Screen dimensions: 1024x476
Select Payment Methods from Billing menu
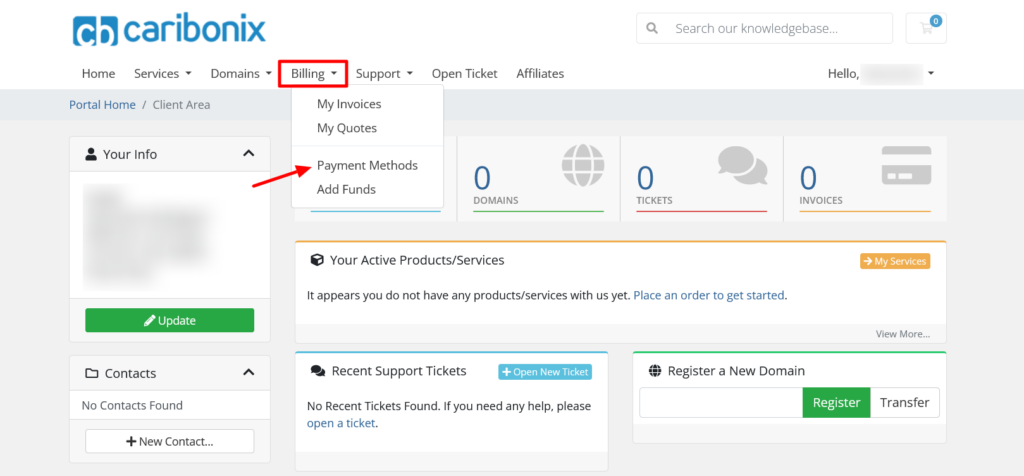(367, 165)
